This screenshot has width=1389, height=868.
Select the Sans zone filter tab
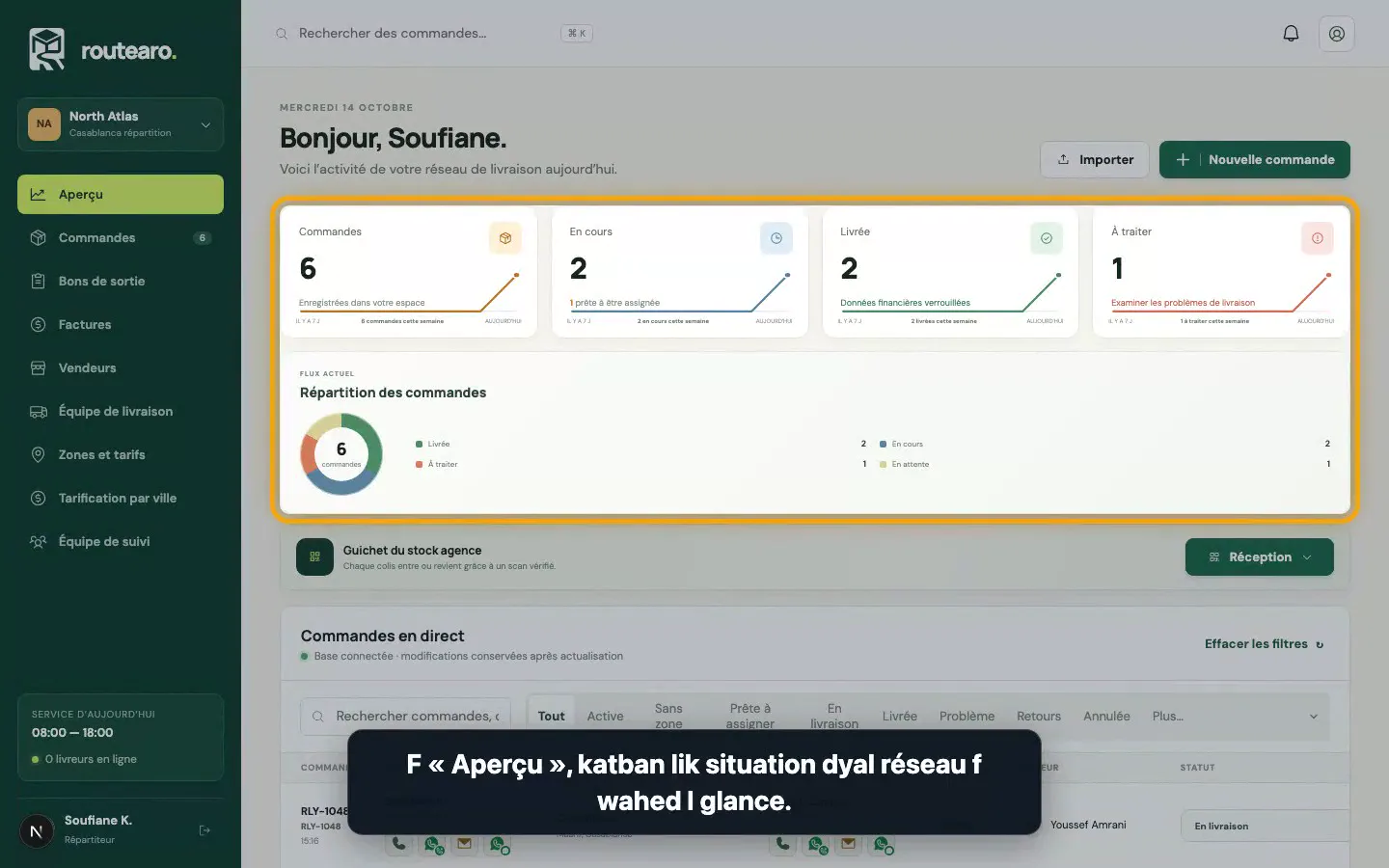click(668, 717)
